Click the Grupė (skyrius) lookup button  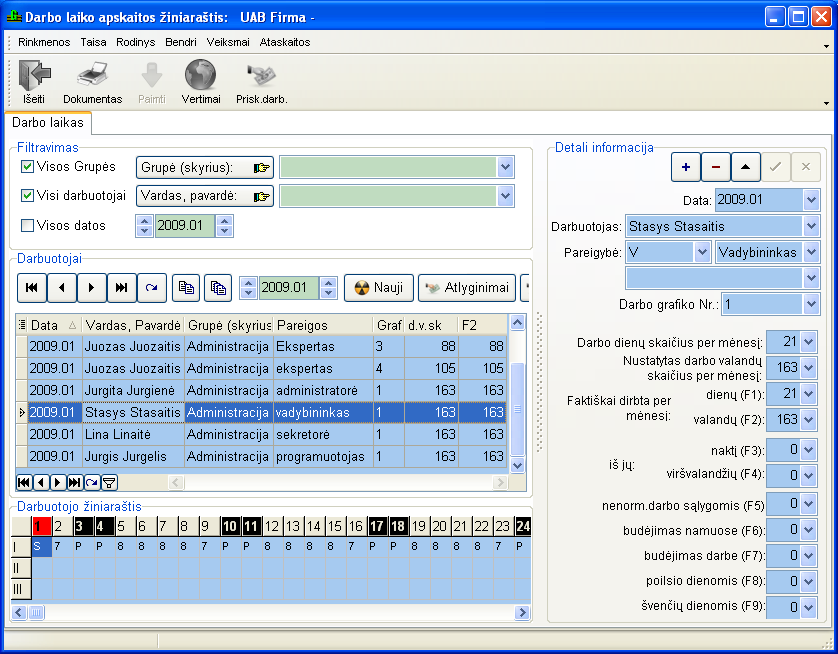click(x=205, y=167)
